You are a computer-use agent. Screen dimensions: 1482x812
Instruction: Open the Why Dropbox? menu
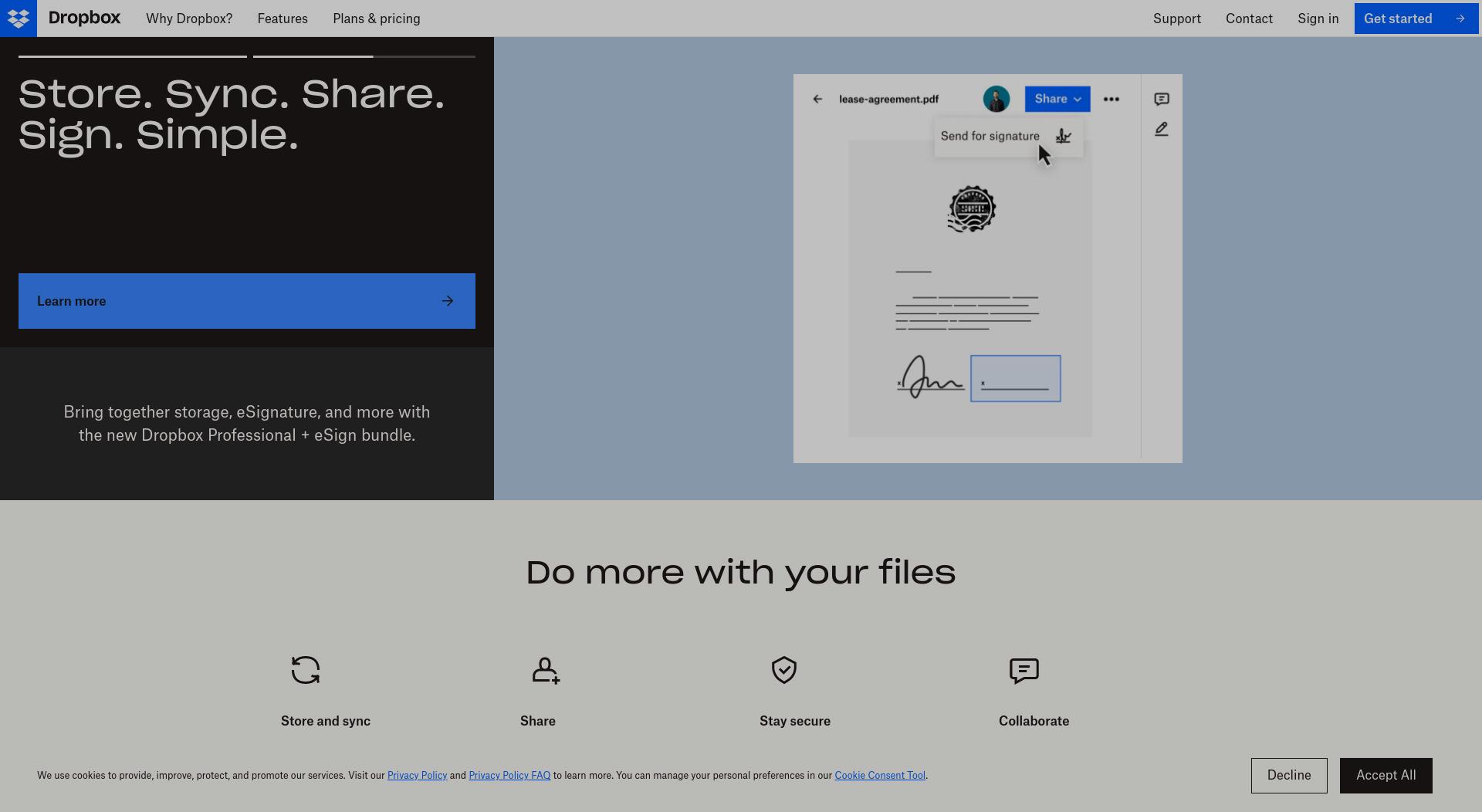(x=189, y=19)
